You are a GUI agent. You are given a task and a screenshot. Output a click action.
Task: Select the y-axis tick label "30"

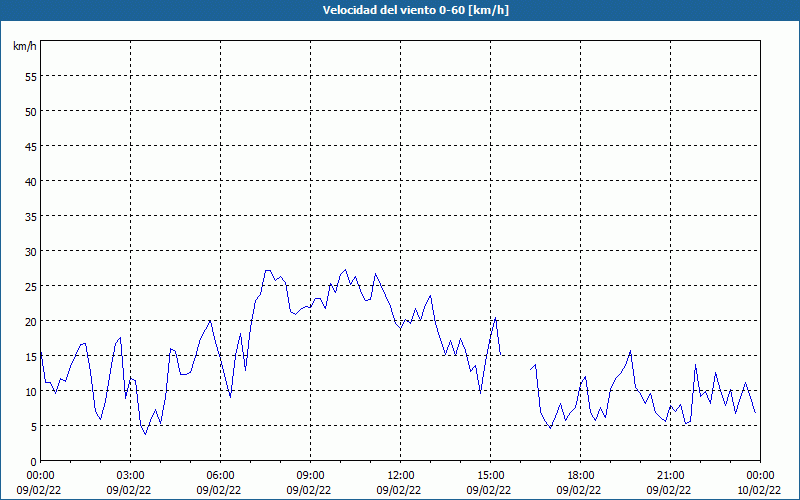coord(31,252)
